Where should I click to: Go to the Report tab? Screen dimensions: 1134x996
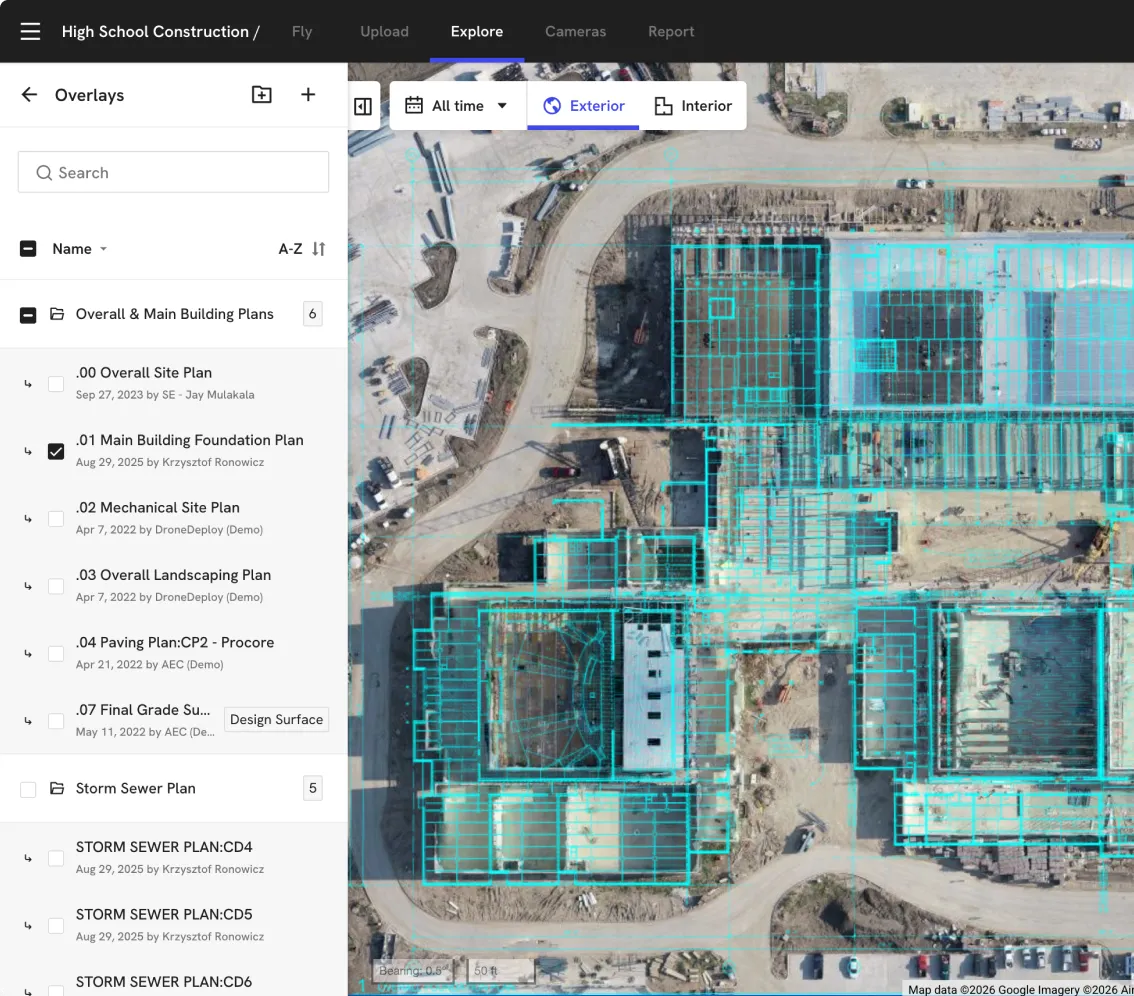pyautogui.click(x=671, y=32)
